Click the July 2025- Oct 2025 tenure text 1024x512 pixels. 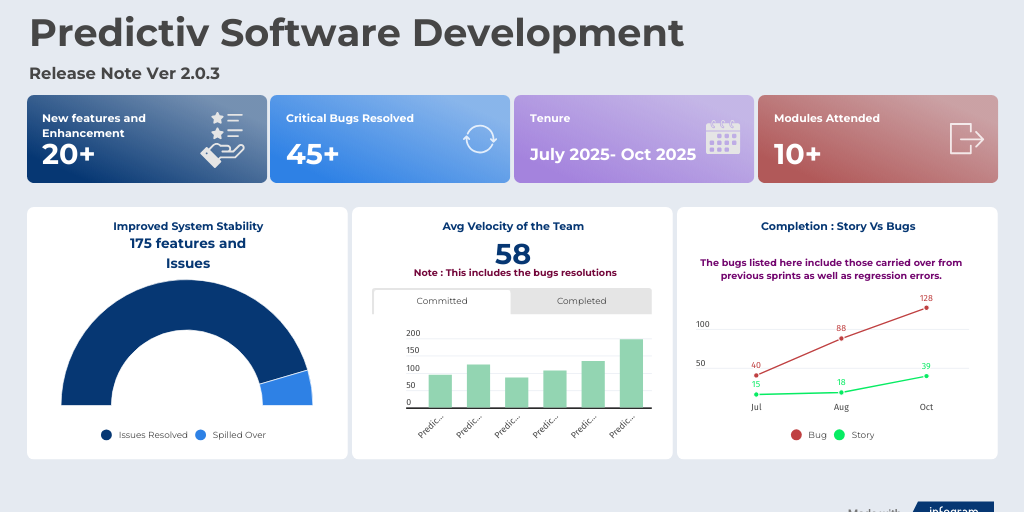[x=613, y=155]
